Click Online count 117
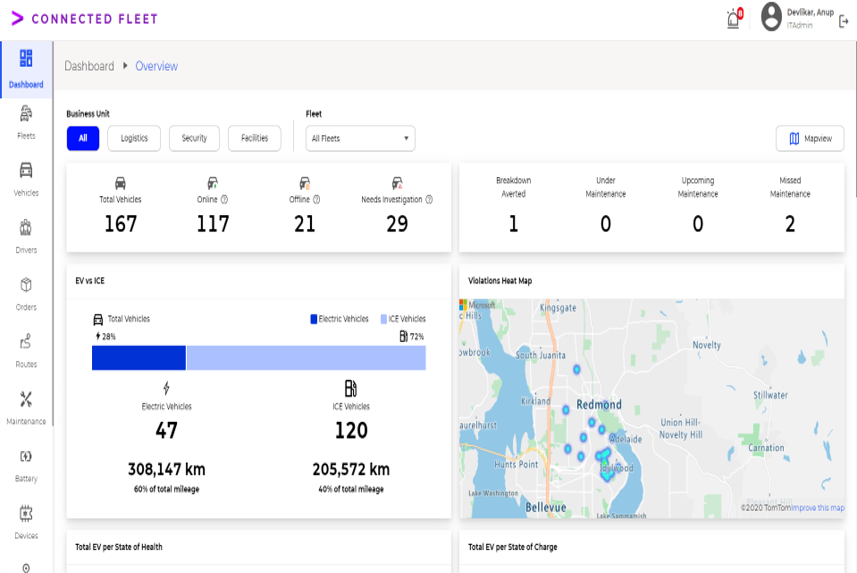Viewport: 857px width, 573px height. click(x=213, y=224)
